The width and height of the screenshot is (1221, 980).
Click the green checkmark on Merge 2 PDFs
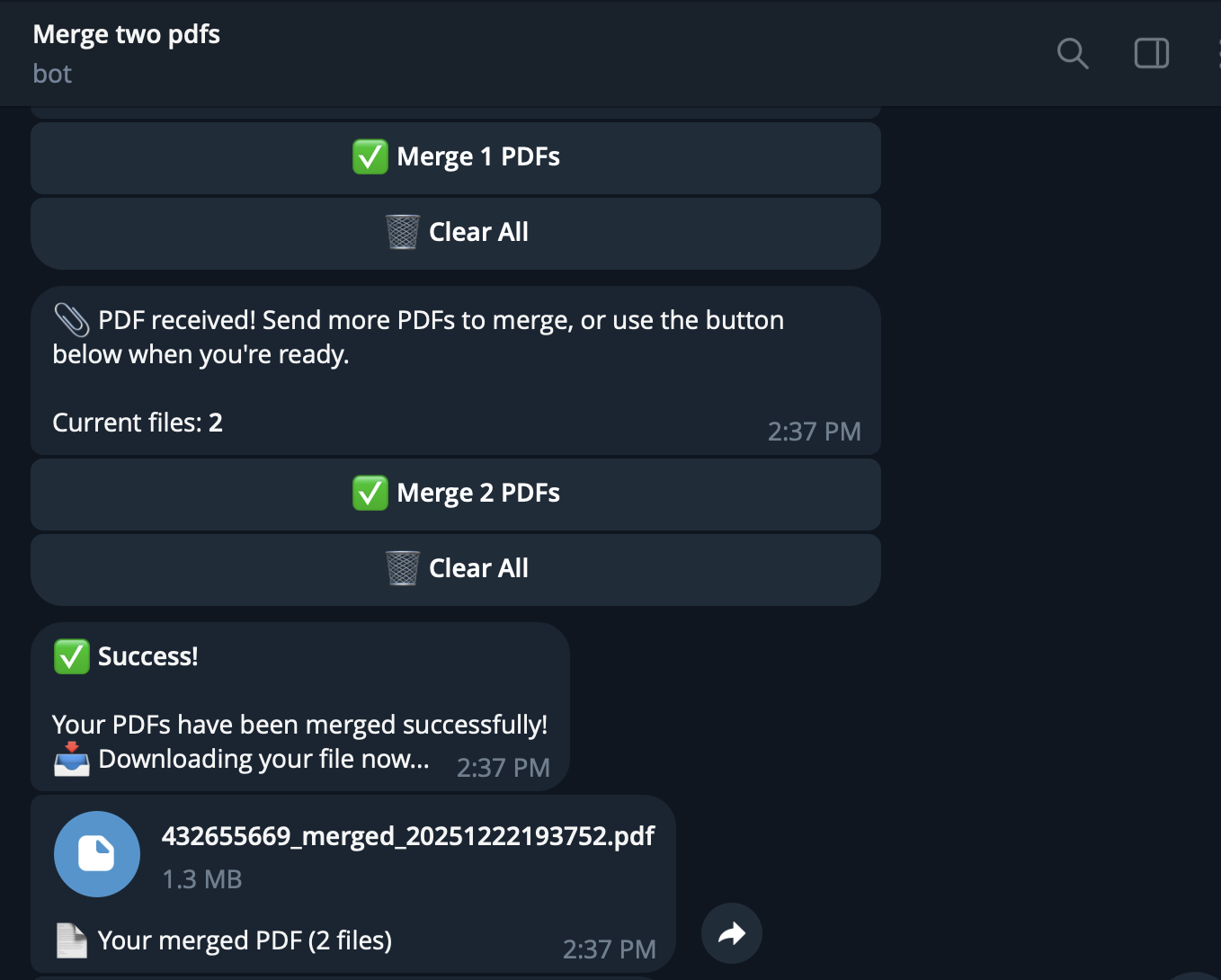tap(370, 493)
